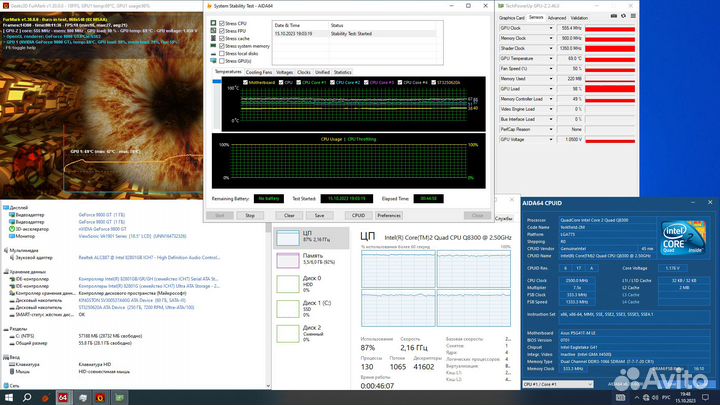This screenshot has width=720, height=405.
Task: Click the Save button
Action: click(x=320, y=215)
